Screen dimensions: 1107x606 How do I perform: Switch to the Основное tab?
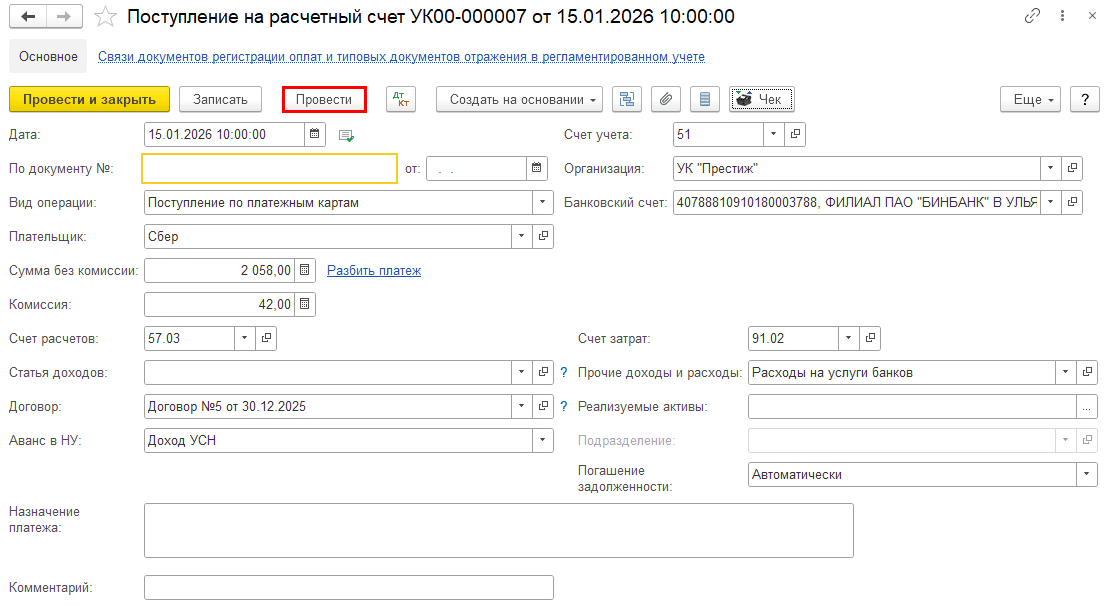pos(48,57)
